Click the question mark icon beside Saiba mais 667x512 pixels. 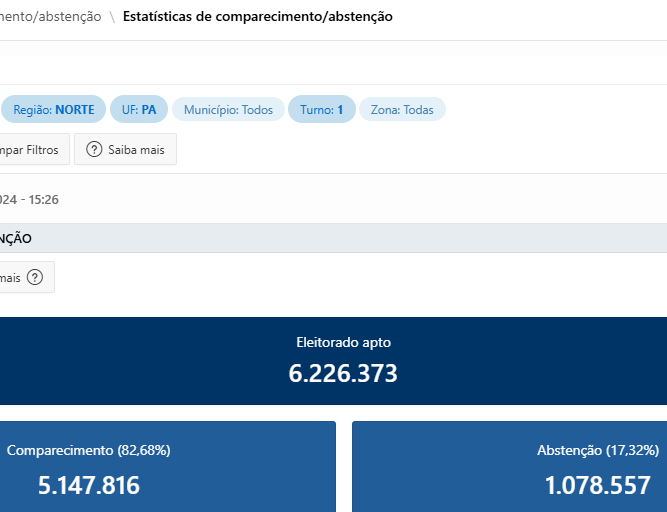click(x=94, y=150)
